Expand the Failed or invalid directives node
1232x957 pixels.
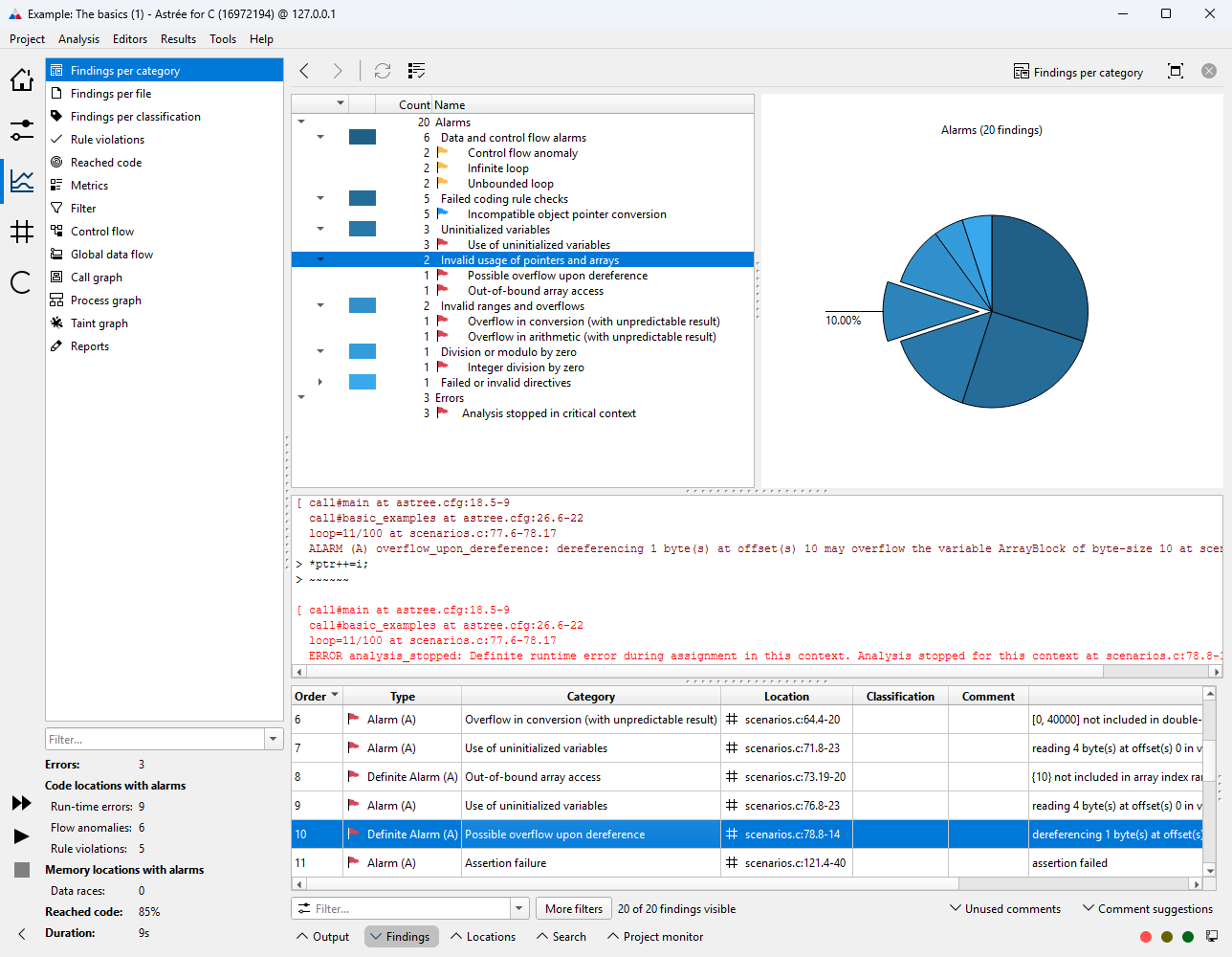[321, 382]
